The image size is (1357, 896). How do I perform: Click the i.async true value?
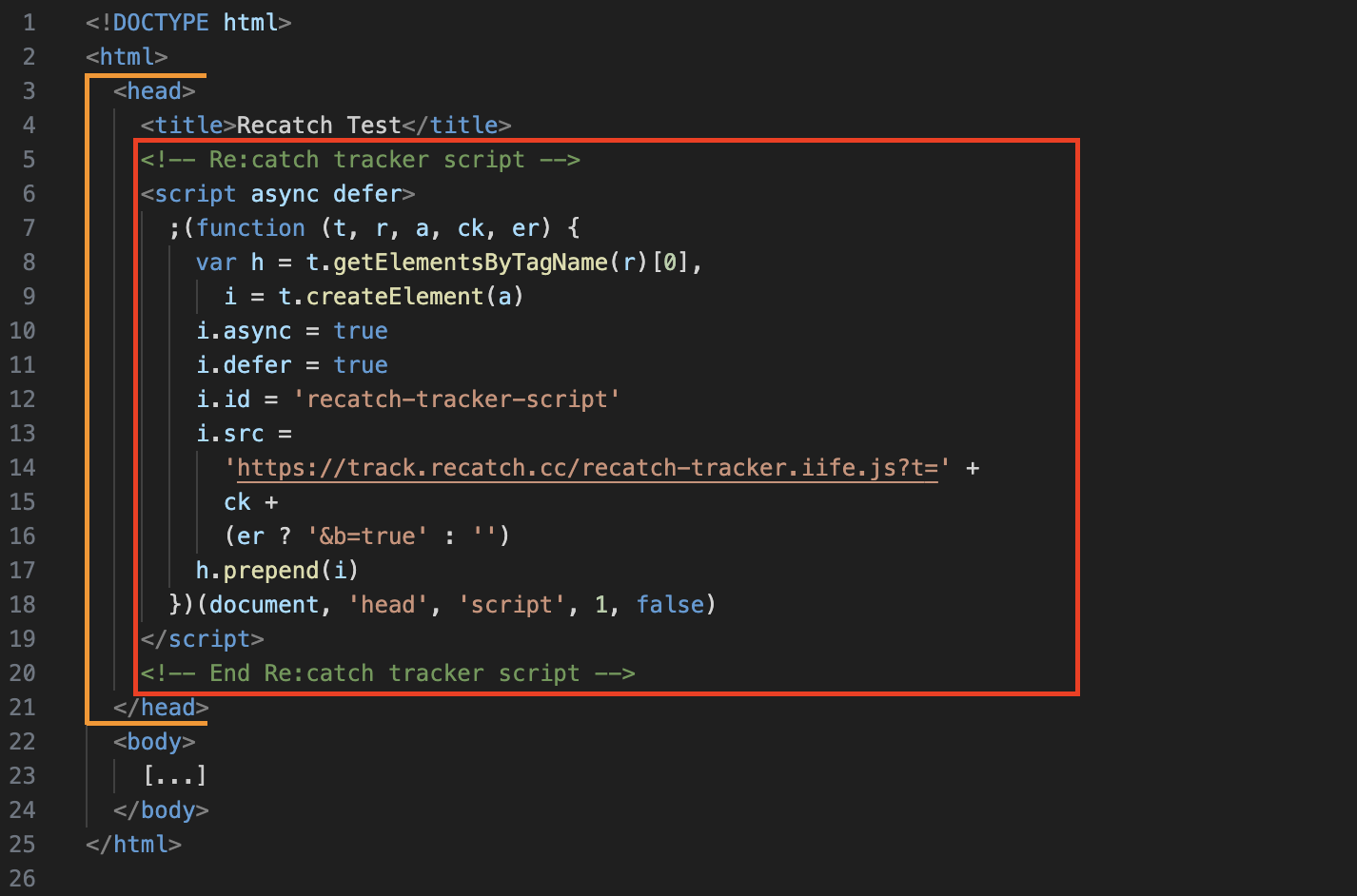(x=361, y=331)
